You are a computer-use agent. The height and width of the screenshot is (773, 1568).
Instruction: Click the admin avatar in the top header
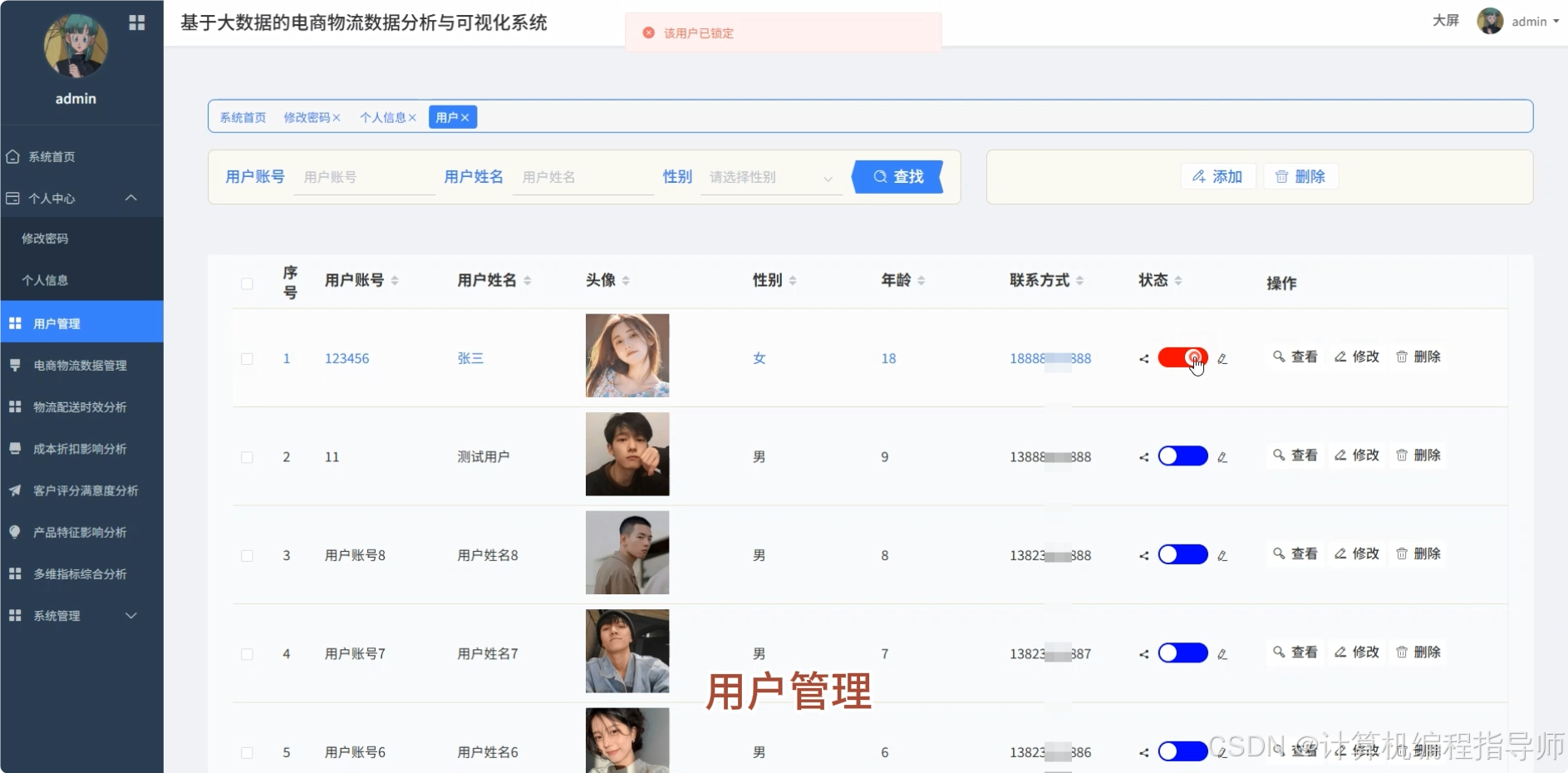[x=1490, y=21]
